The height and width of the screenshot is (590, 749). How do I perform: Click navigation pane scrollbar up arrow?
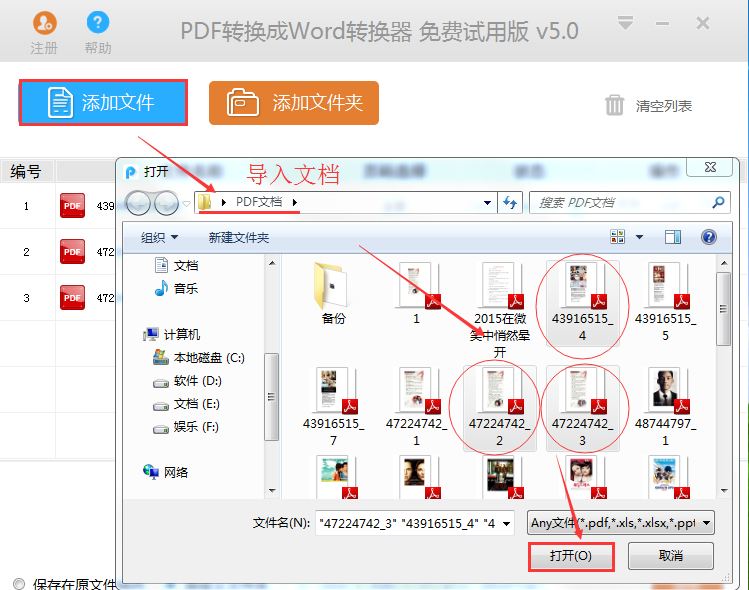pos(272,263)
